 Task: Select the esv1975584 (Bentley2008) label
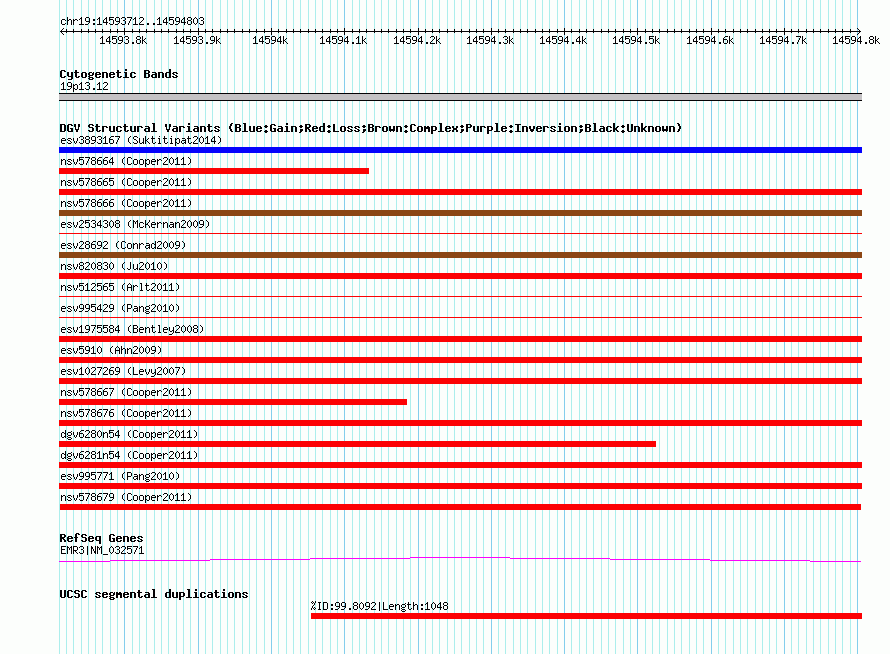tap(132, 329)
